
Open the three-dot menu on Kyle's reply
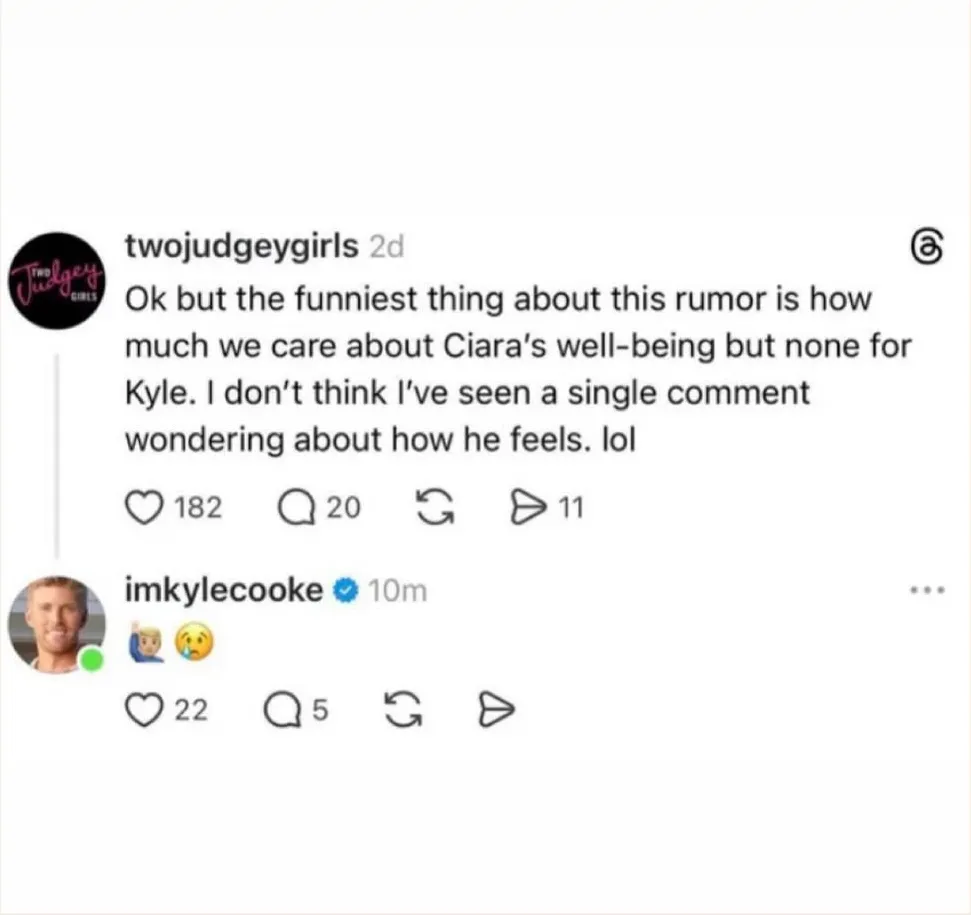(x=929, y=590)
